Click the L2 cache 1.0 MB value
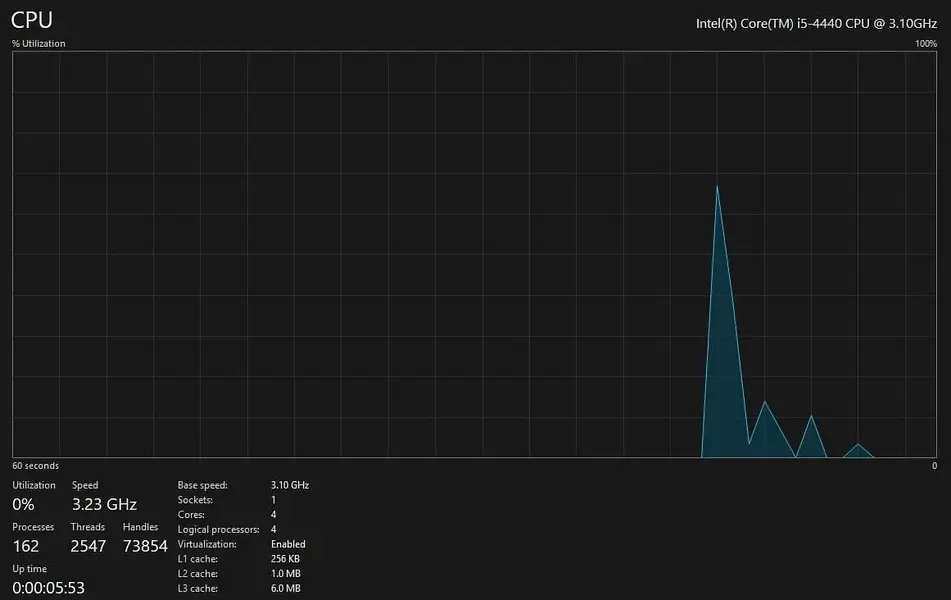This screenshot has height=600, width=951. click(x=286, y=574)
